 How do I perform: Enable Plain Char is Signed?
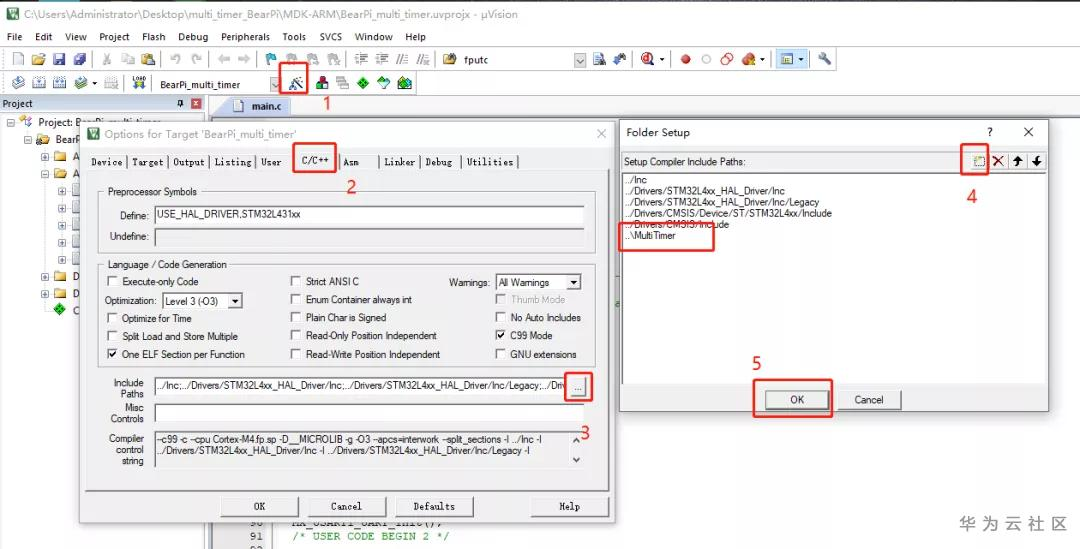295,318
